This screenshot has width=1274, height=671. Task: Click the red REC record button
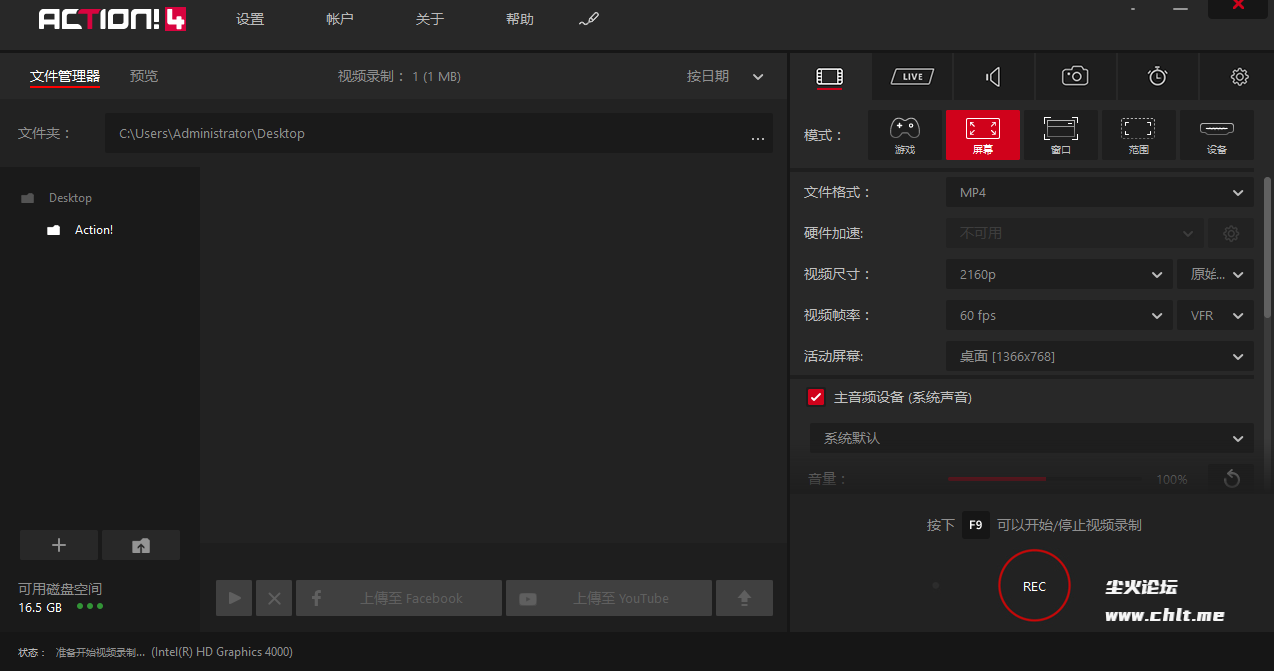(x=1034, y=586)
